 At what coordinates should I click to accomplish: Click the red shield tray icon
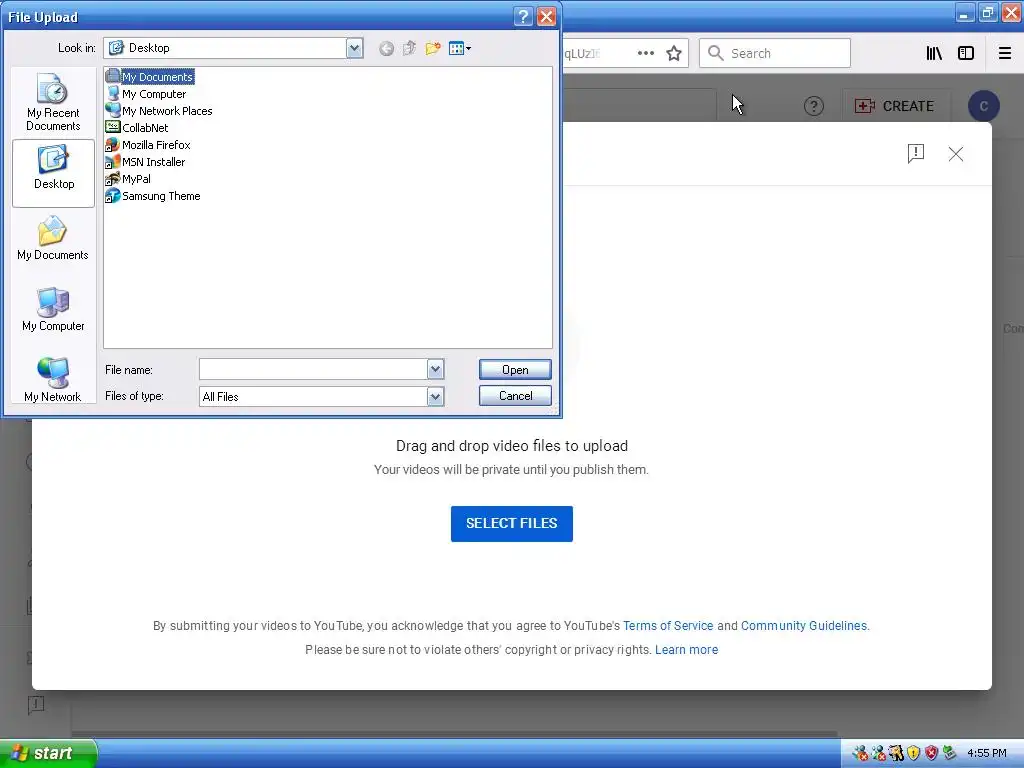point(931,754)
